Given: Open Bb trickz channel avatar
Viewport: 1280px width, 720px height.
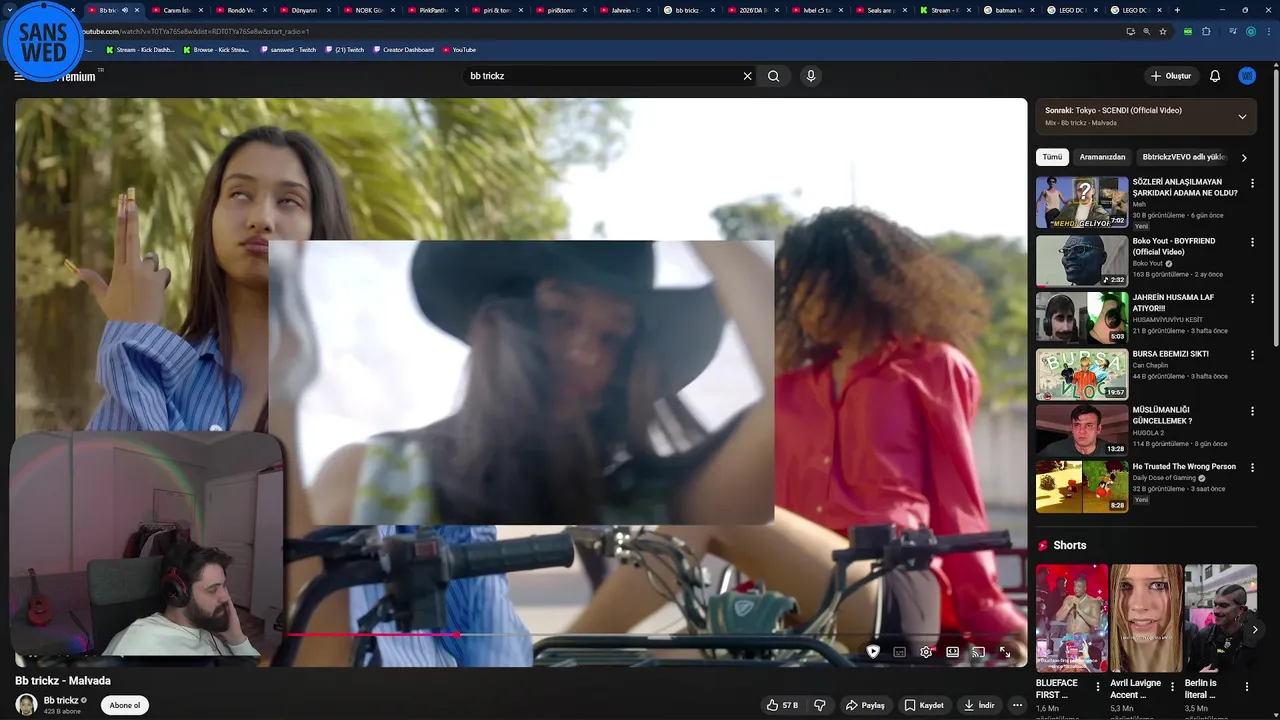Looking at the screenshot, I should click(27, 705).
